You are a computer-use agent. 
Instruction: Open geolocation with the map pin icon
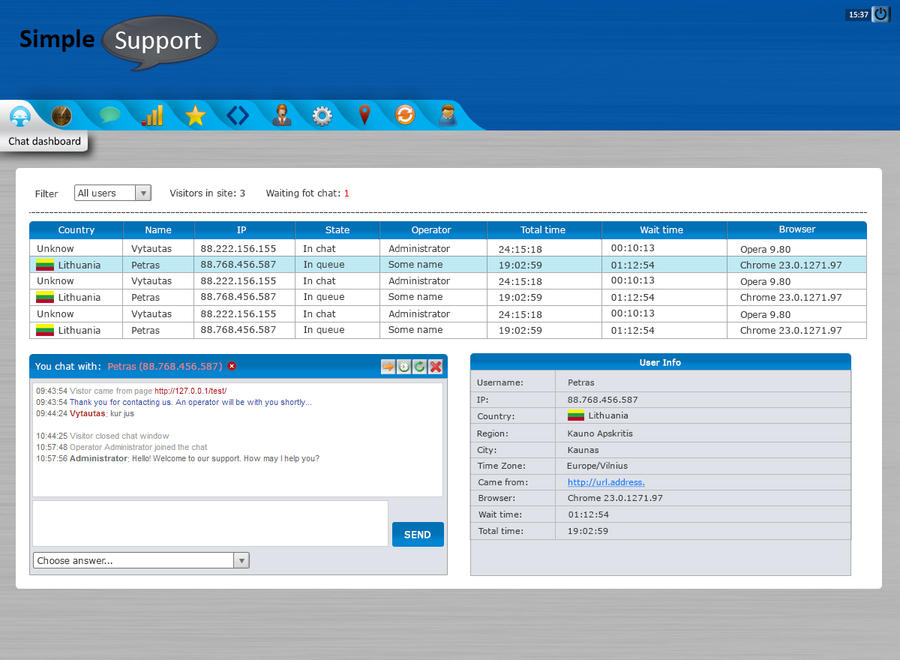pos(364,115)
